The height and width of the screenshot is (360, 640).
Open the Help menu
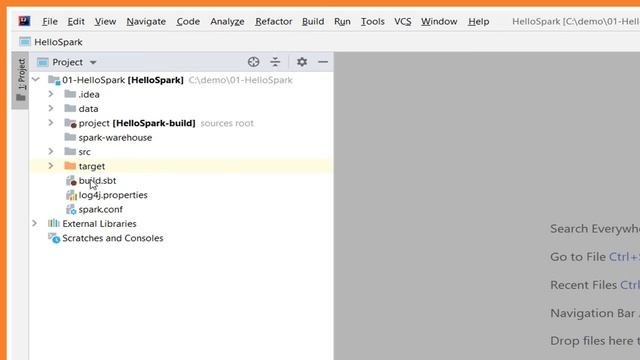pyautogui.click(x=478, y=21)
